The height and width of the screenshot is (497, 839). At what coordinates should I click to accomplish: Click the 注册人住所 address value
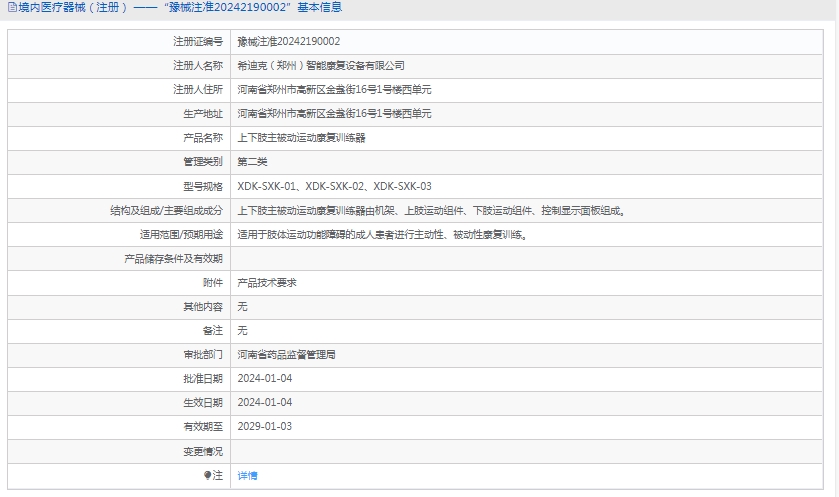tap(334, 90)
